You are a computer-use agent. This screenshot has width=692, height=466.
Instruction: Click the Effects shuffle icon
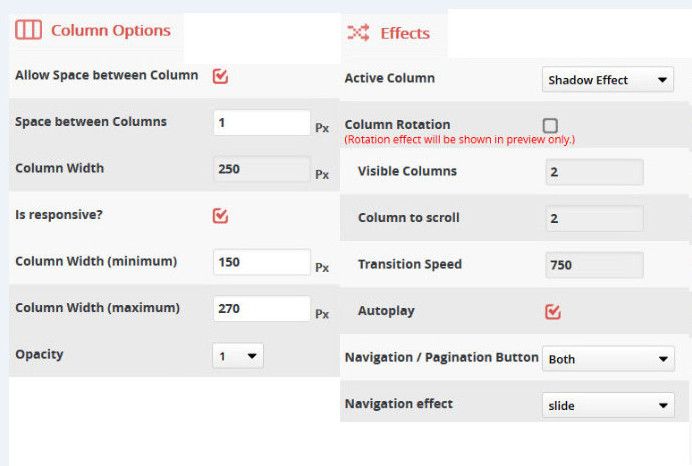coord(358,33)
